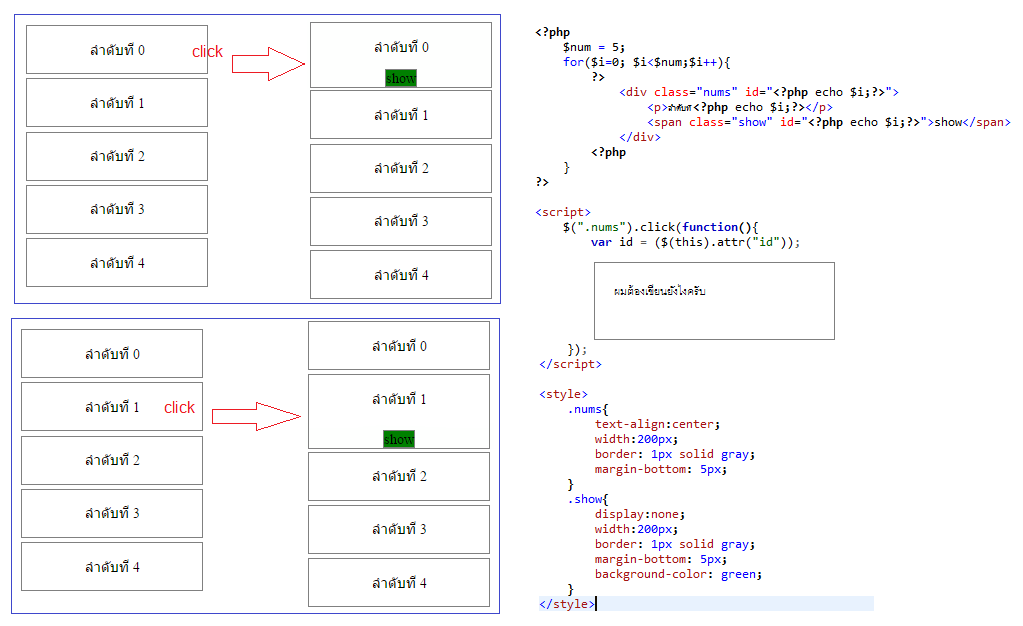This screenshot has width=1023, height=626.
Task: Click the green show span under ลำดับที่ 1
Action: click(x=399, y=439)
